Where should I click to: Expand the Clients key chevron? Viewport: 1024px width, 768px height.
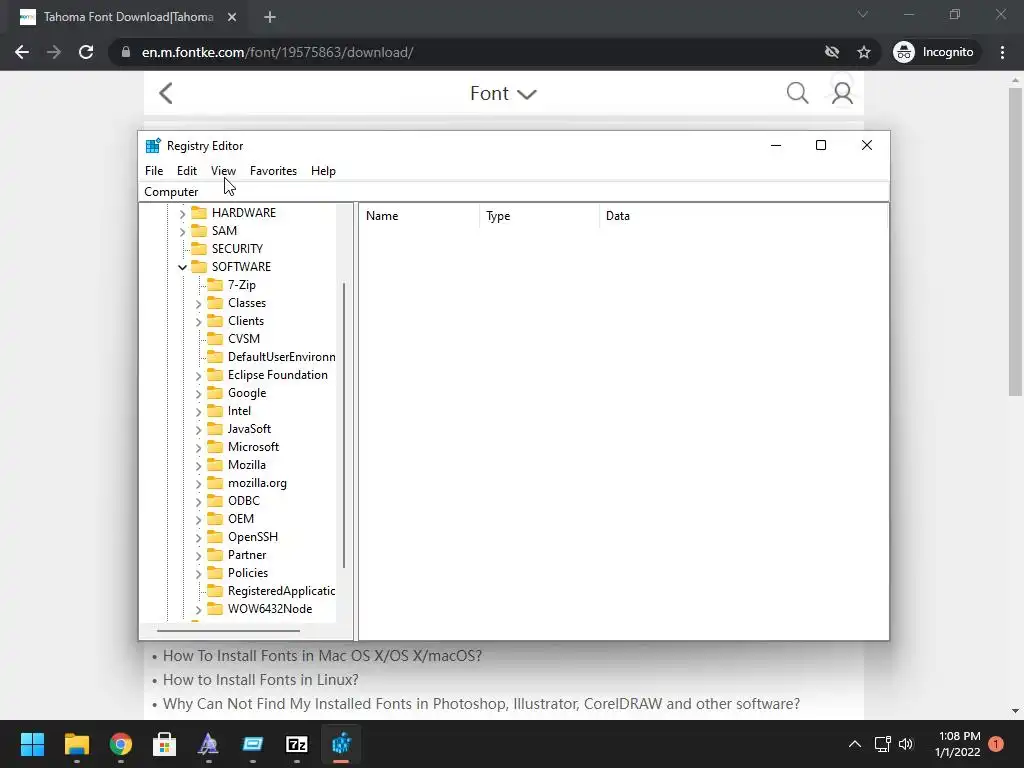click(x=199, y=321)
